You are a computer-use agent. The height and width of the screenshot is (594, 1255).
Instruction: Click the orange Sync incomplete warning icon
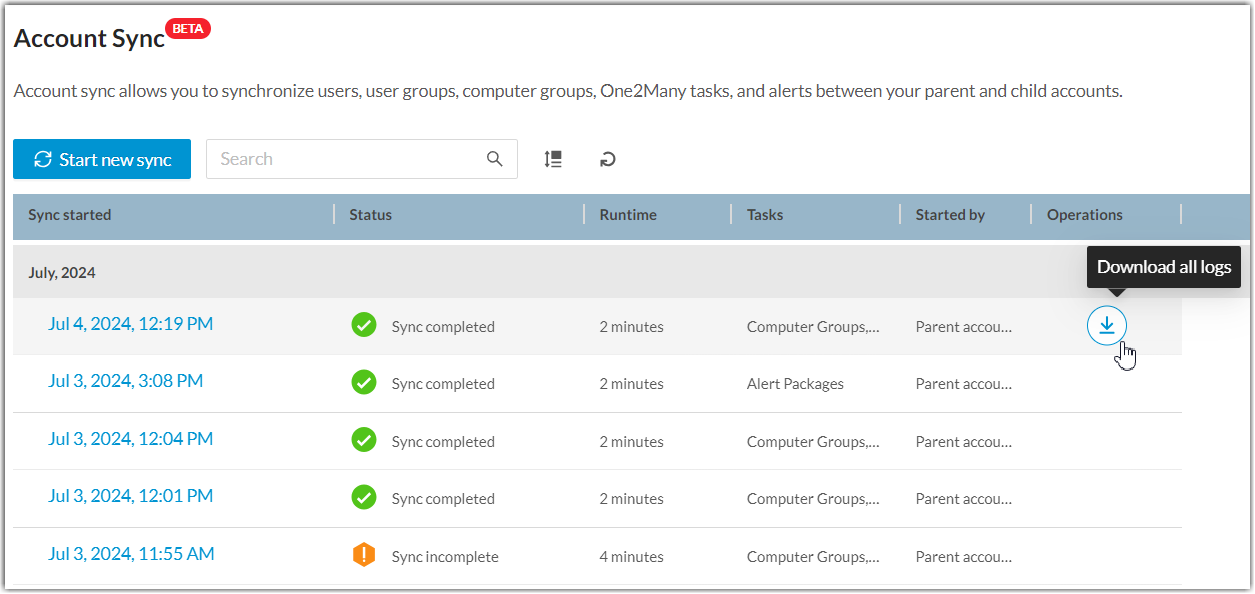pyautogui.click(x=363, y=556)
